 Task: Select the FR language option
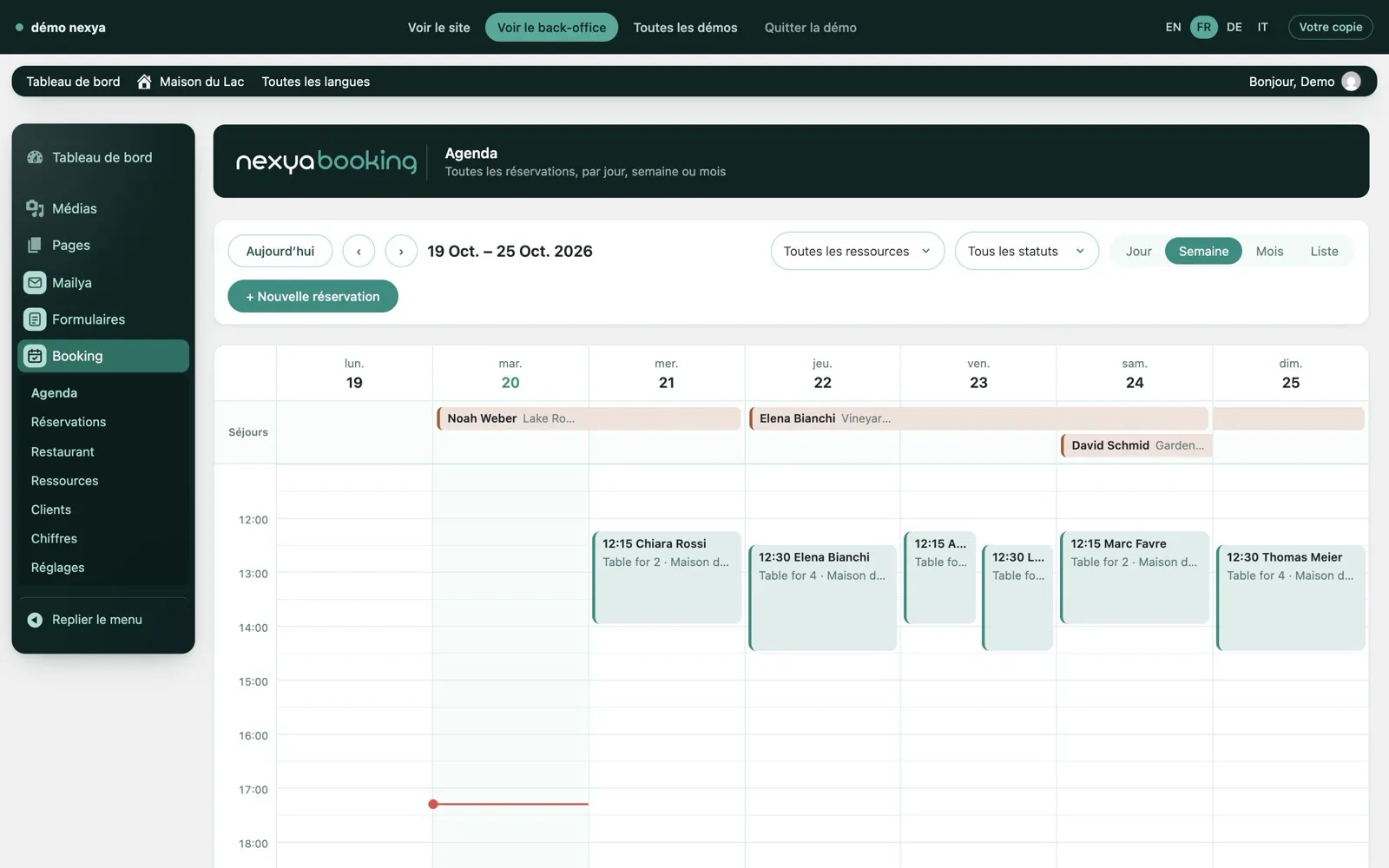coord(1203,27)
